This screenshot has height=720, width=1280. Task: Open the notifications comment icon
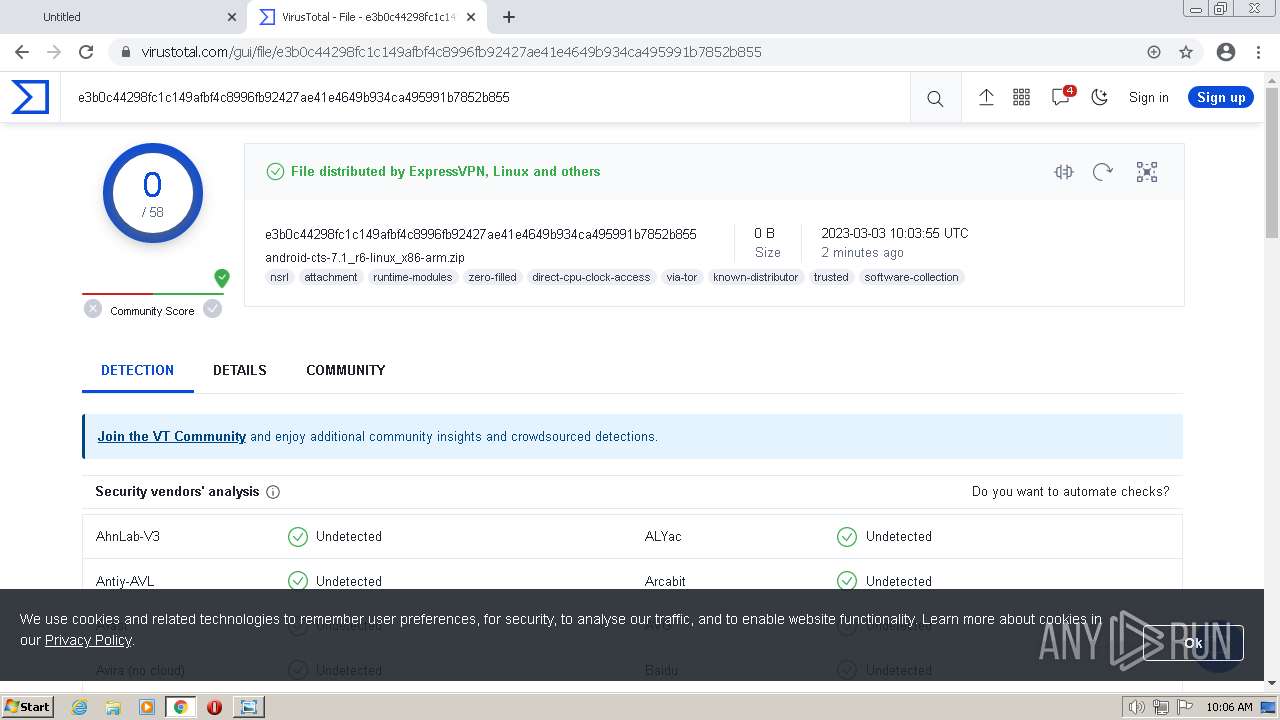tap(1061, 97)
